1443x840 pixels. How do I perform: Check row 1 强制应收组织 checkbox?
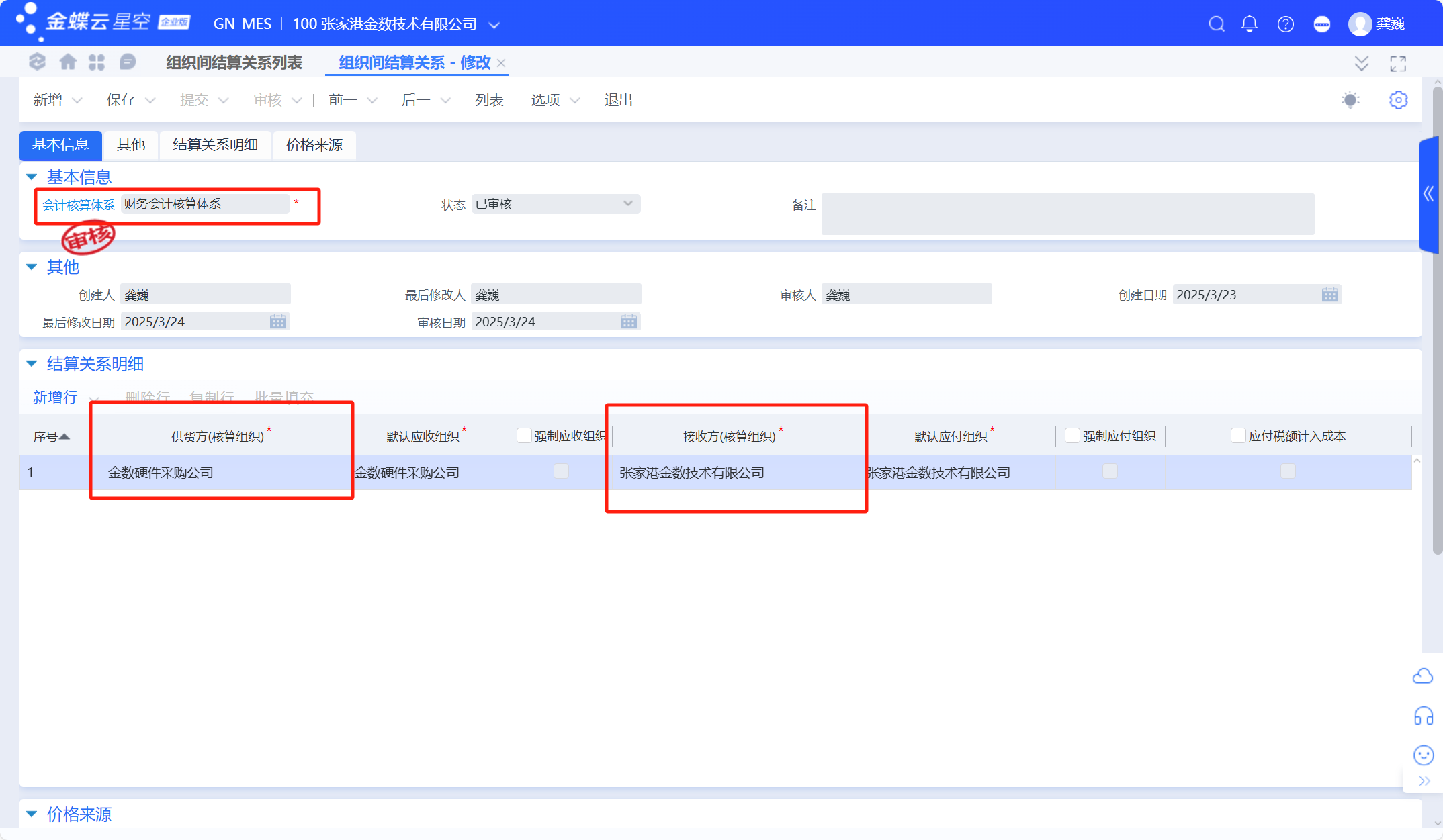tap(561, 471)
